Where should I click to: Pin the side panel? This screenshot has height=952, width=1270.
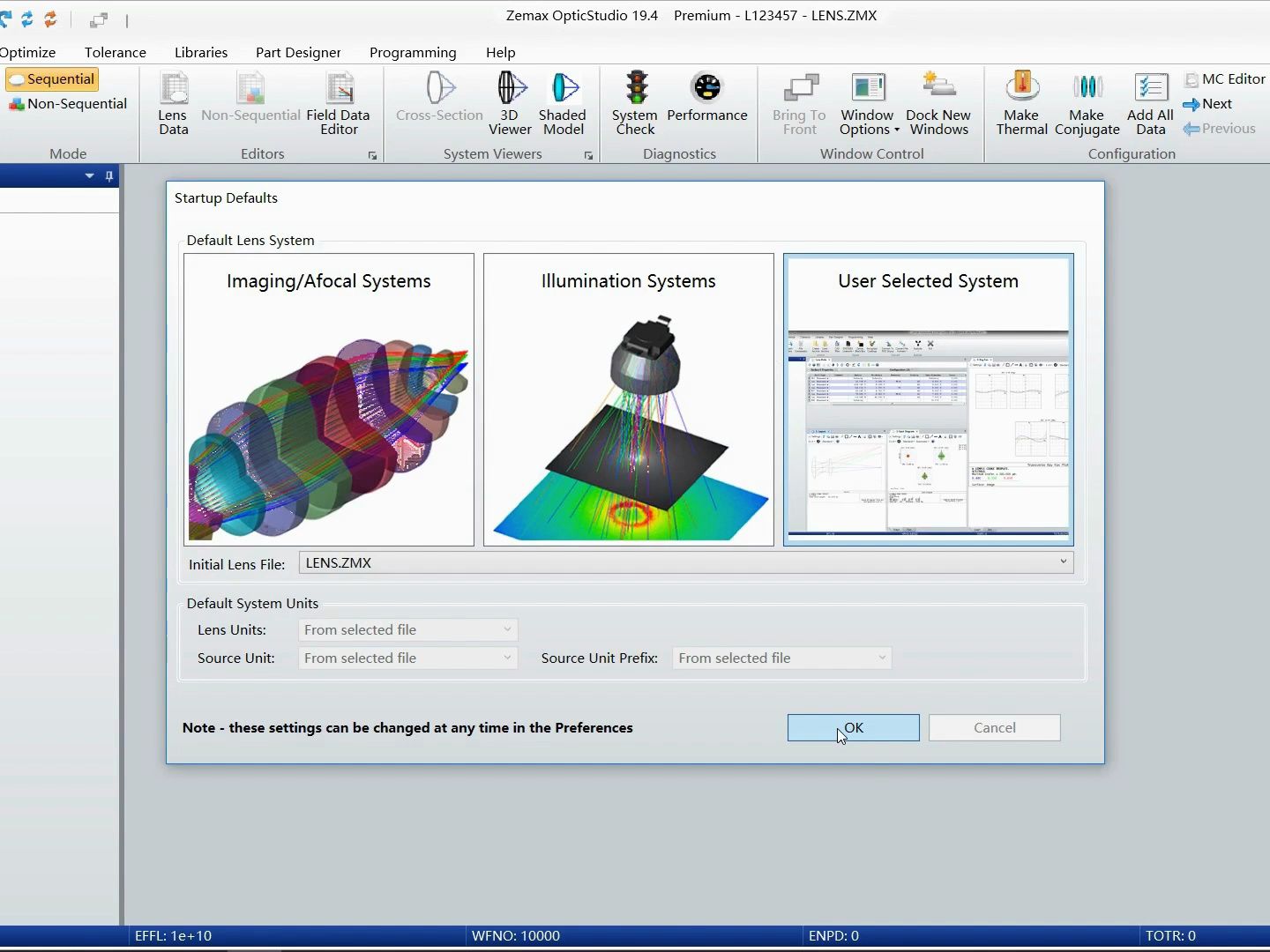(109, 176)
